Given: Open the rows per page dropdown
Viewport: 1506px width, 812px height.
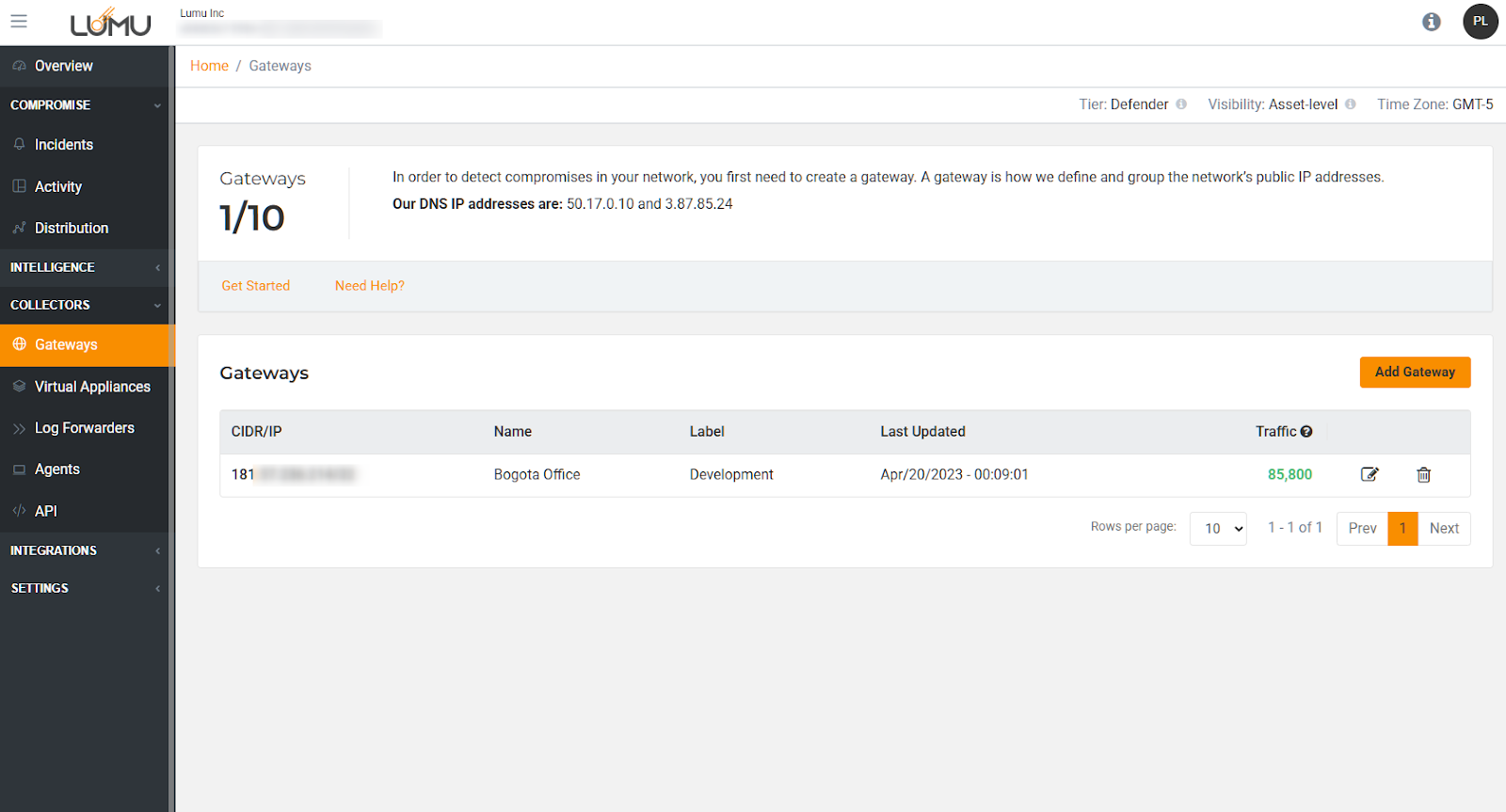Looking at the screenshot, I should 1219,529.
